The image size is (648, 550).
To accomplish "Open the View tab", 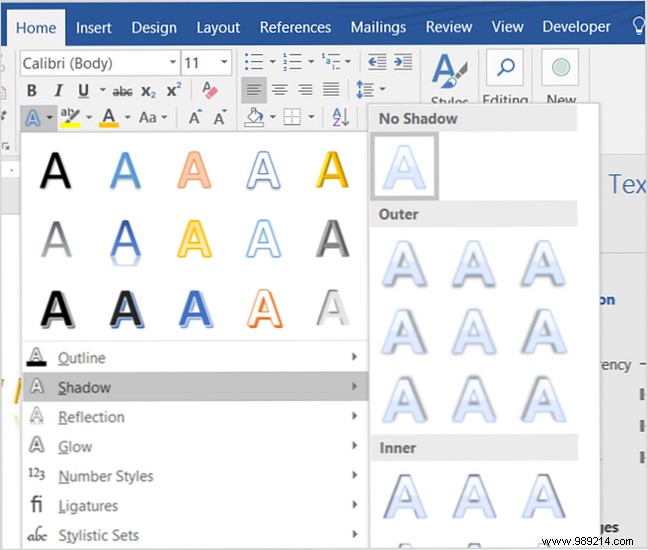I will click(x=507, y=27).
